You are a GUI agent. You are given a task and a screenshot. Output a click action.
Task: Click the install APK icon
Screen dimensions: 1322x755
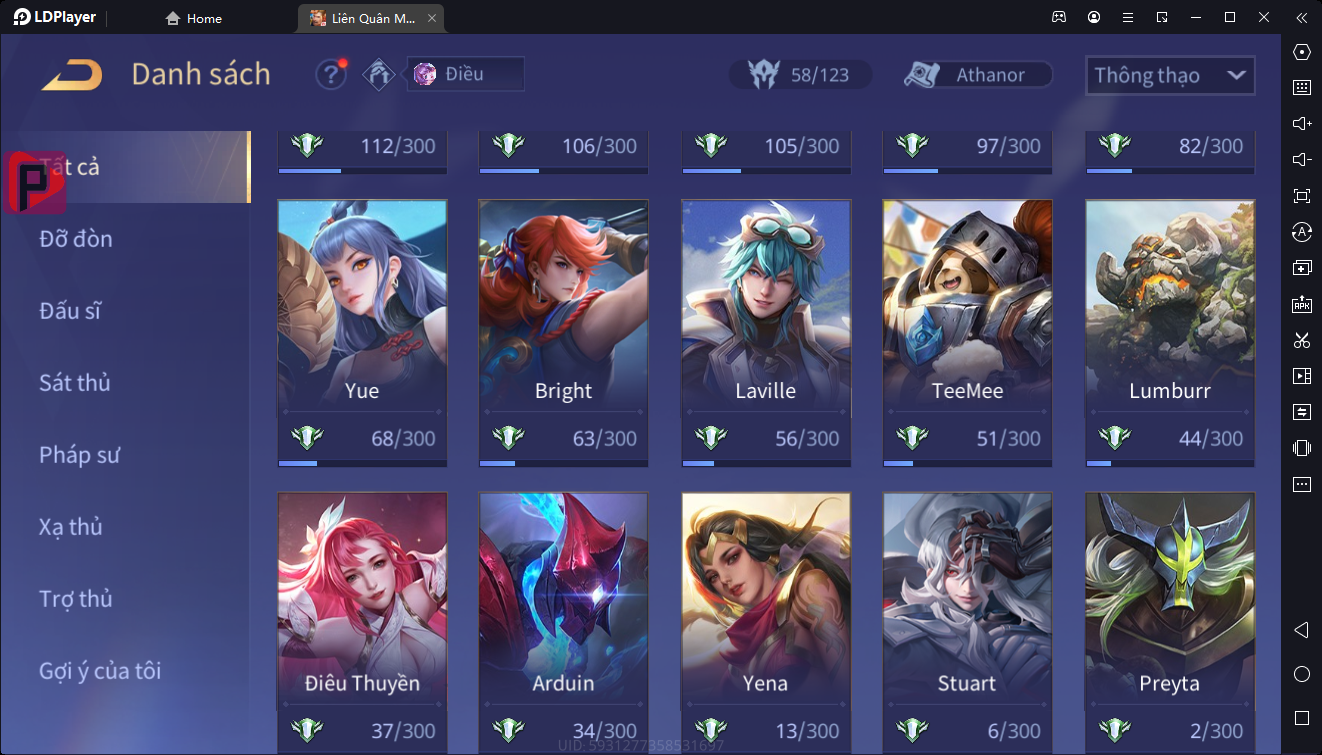(1301, 304)
